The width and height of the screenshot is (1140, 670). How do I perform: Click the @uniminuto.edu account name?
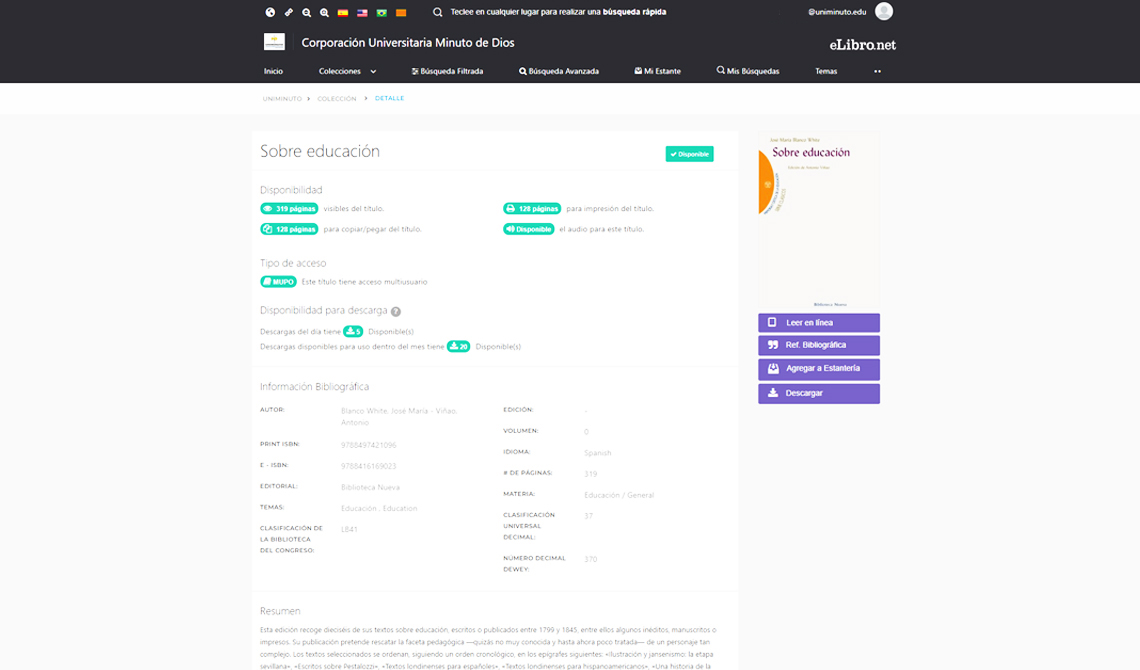point(837,12)
